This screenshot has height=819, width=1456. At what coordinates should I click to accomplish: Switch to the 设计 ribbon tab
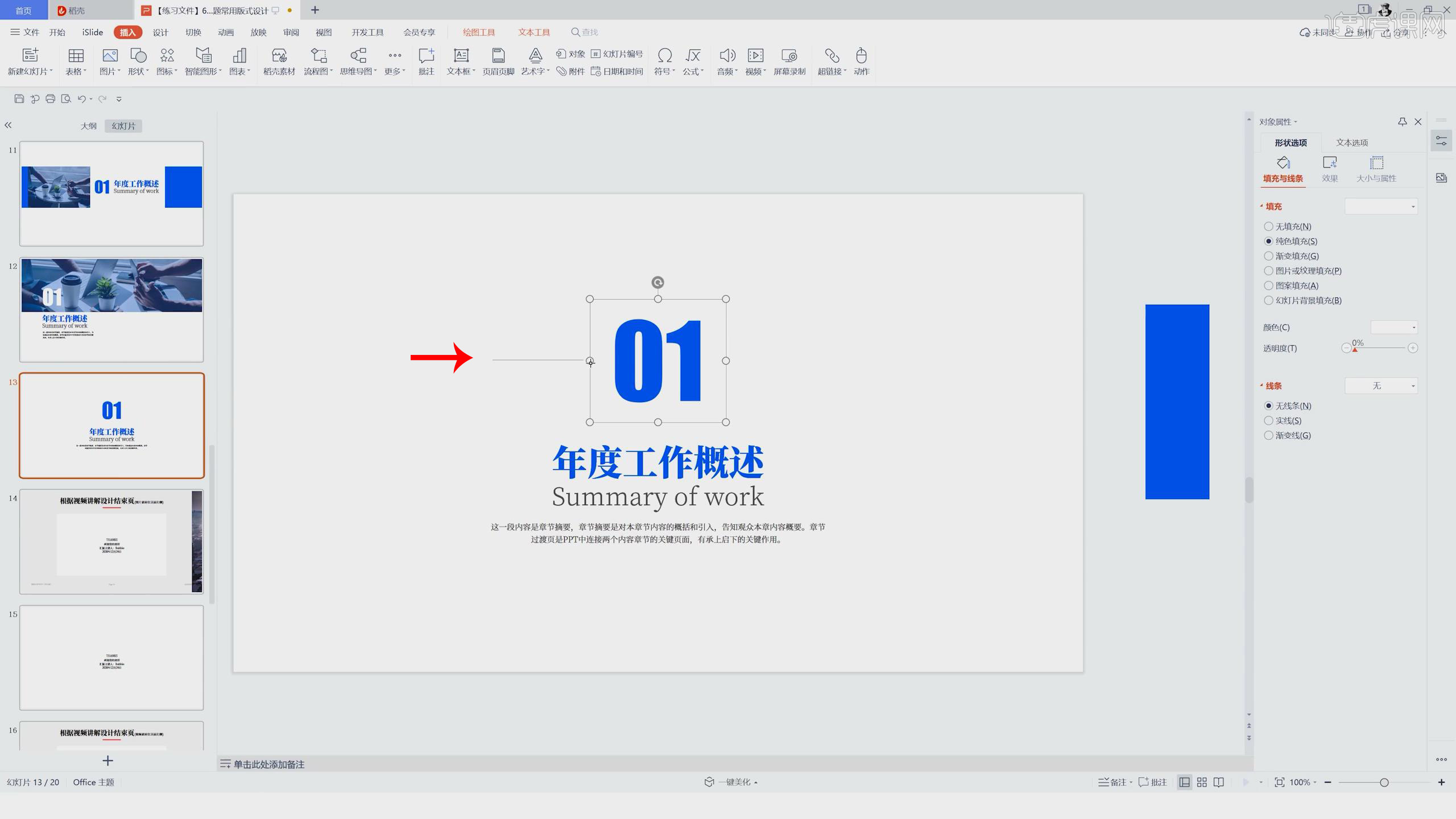[x=160, y=32]
